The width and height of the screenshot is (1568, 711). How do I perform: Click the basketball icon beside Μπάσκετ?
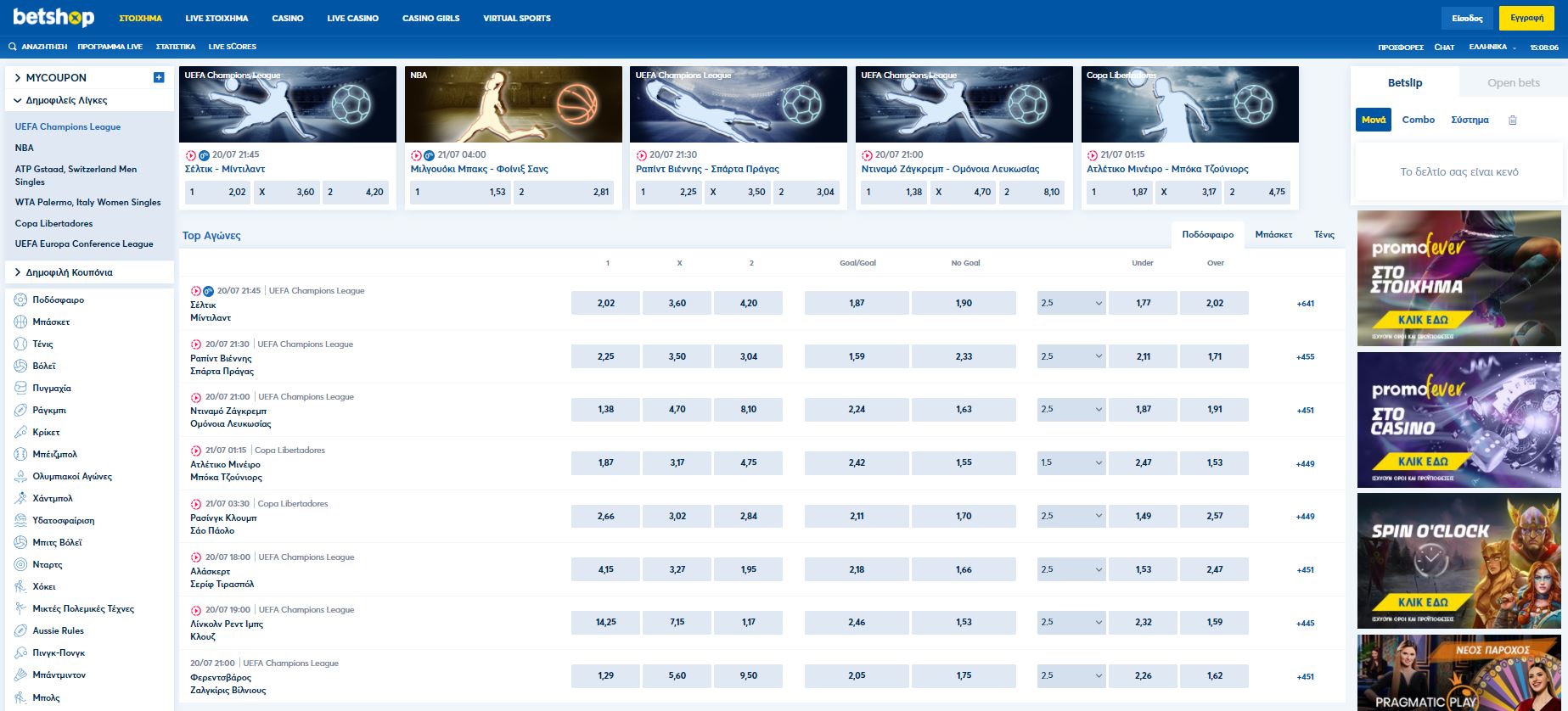[x=21, y=322]
